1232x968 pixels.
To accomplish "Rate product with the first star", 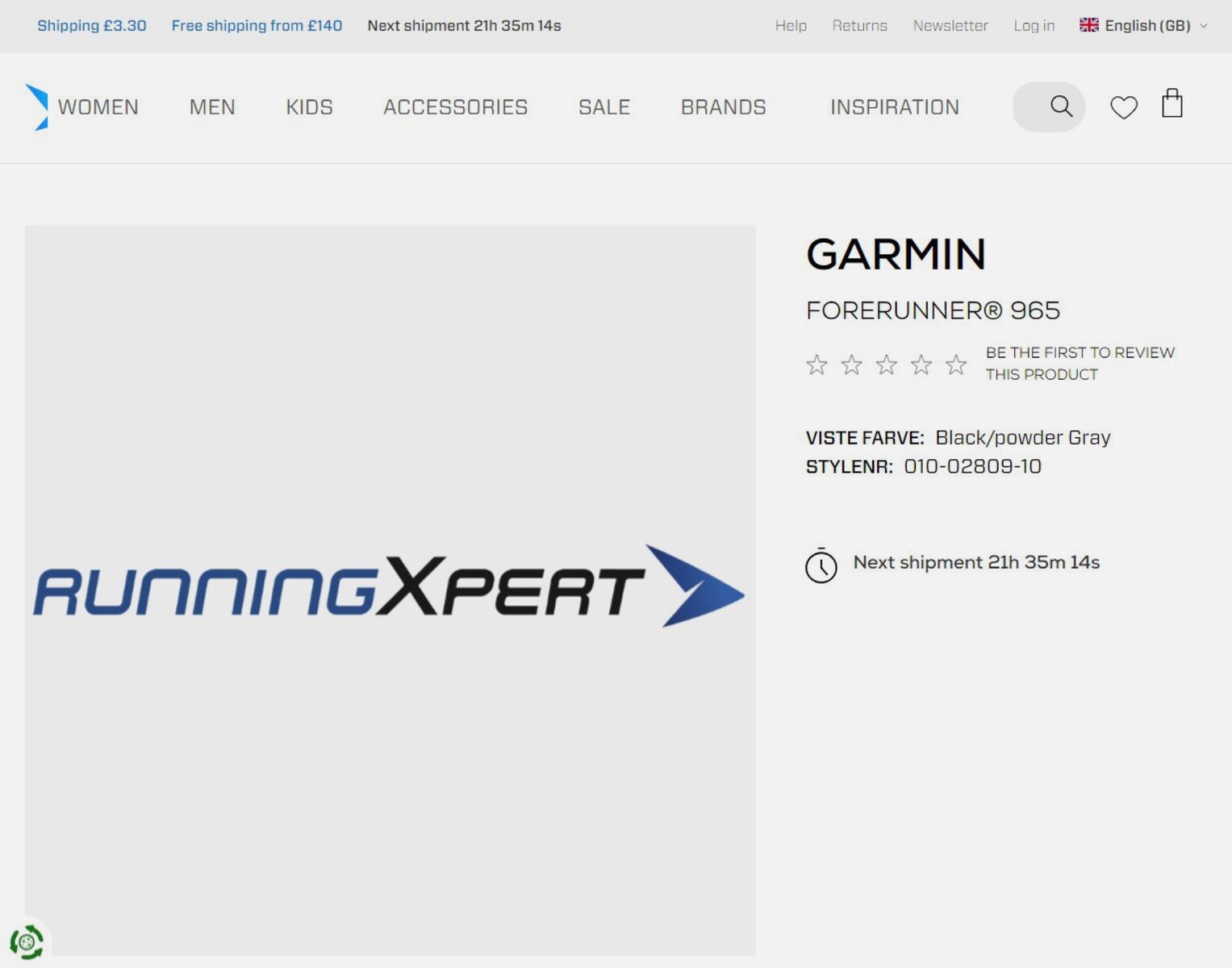I will 816,365.
